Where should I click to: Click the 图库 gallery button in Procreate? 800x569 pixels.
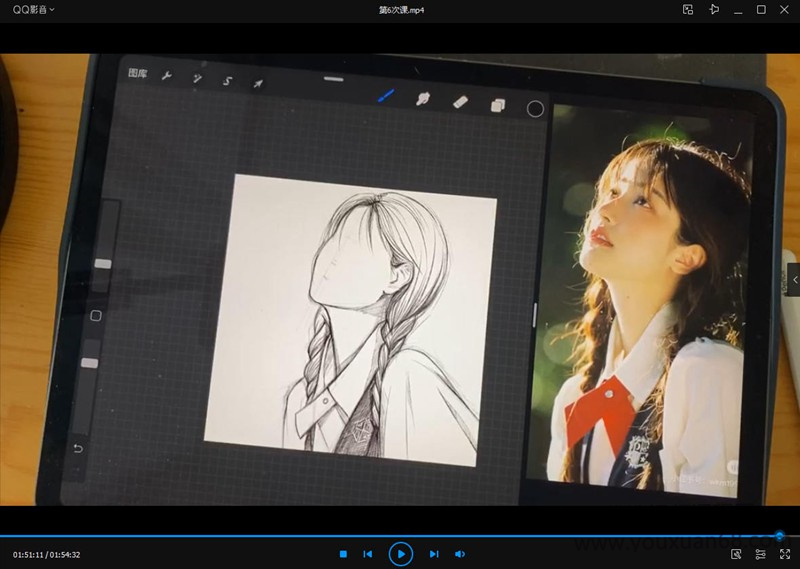[138, 74]
